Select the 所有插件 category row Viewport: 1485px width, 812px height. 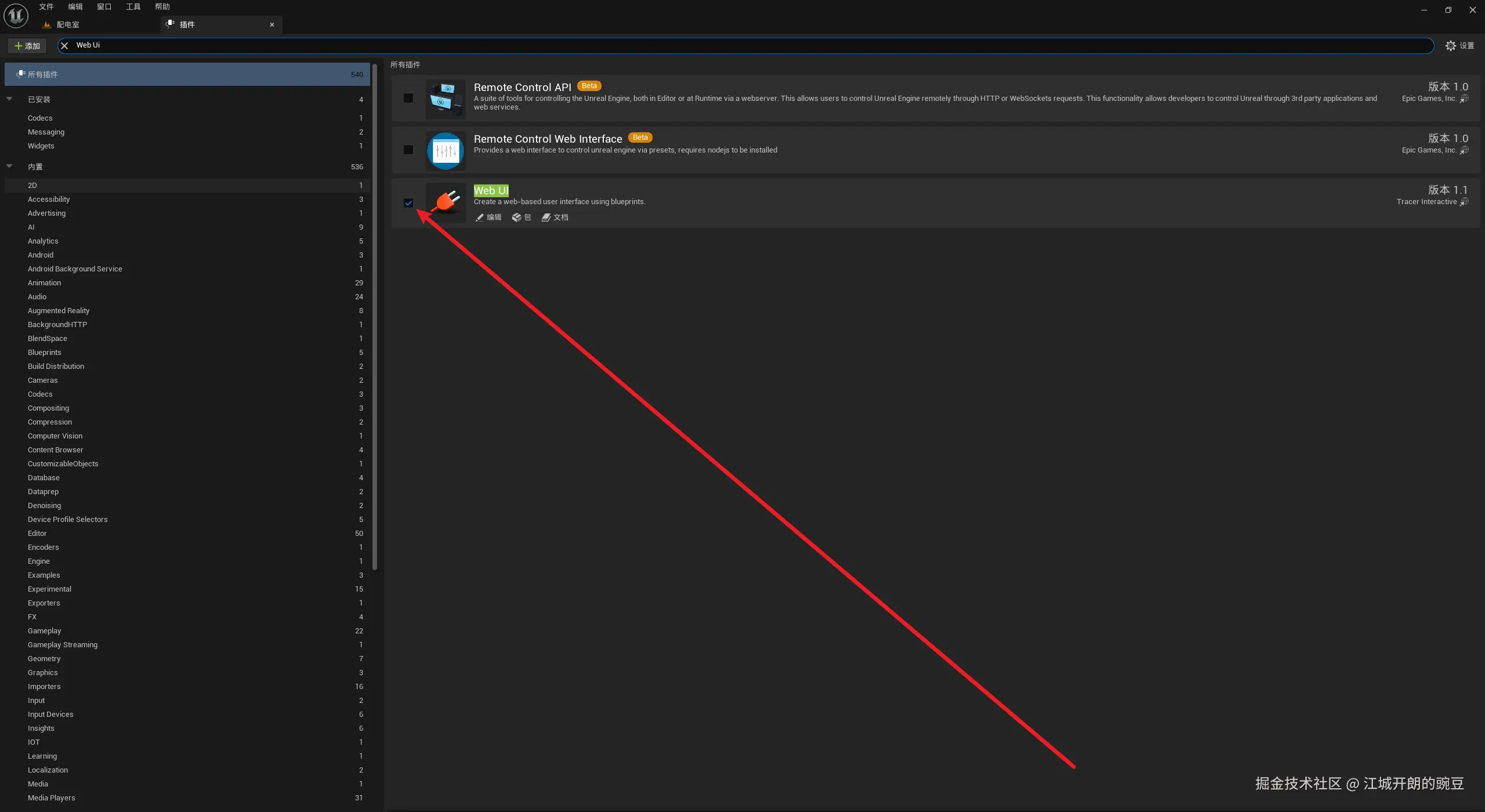[187, 74]
